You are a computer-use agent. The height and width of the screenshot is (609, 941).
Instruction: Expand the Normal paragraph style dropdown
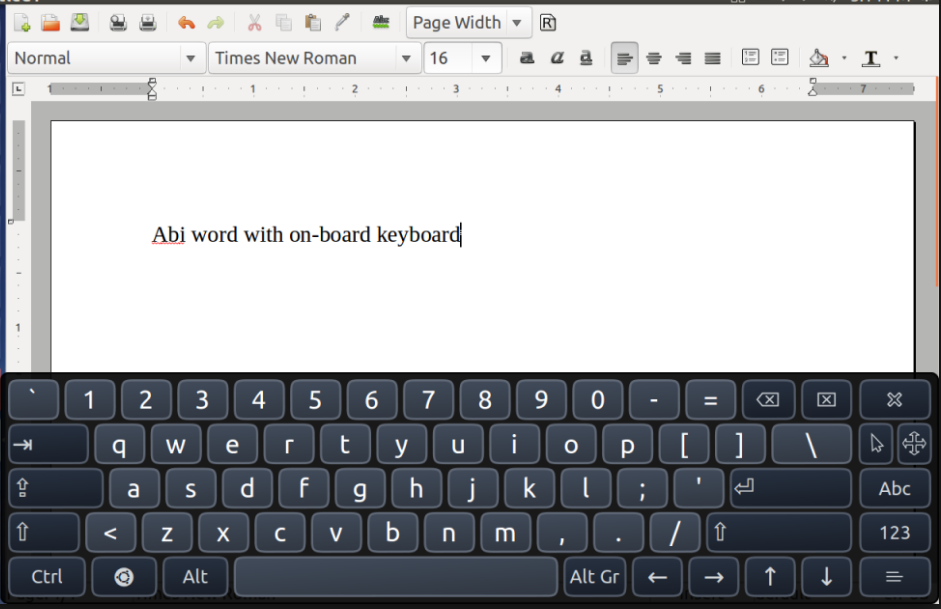pos(190,58)
